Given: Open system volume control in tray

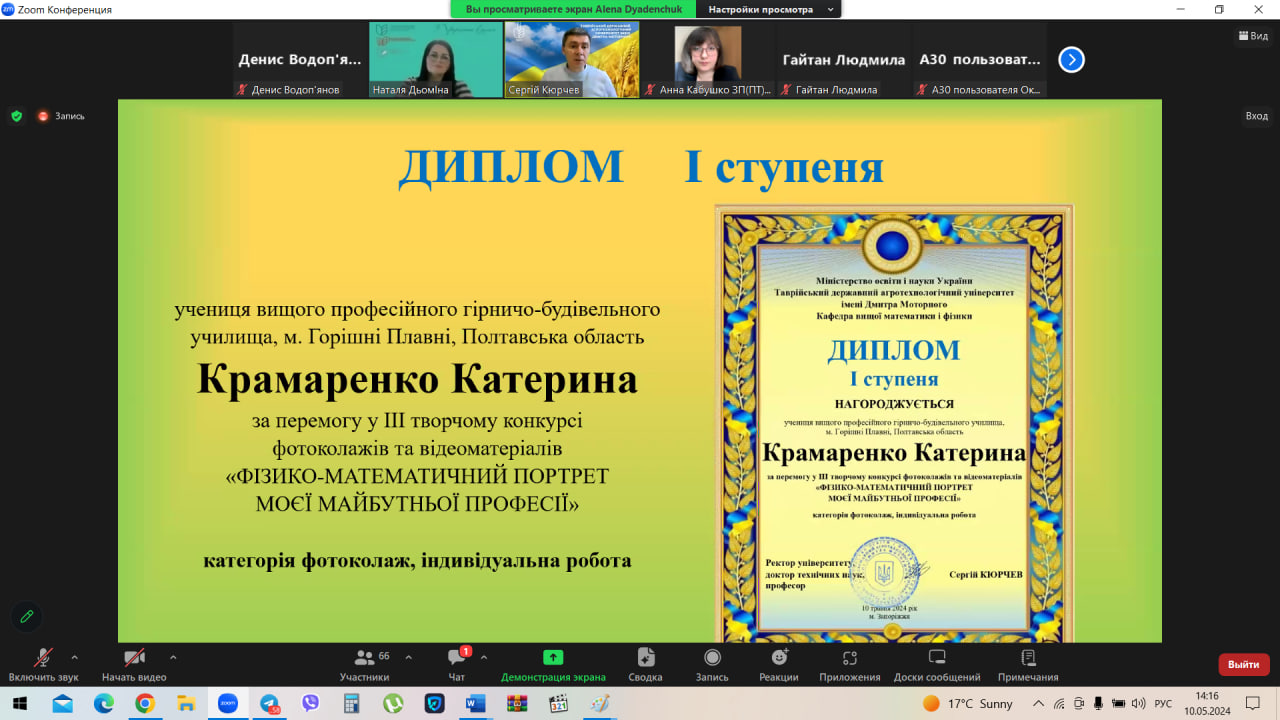Looking at the screenshot, I should click(x=1138, y=704).
